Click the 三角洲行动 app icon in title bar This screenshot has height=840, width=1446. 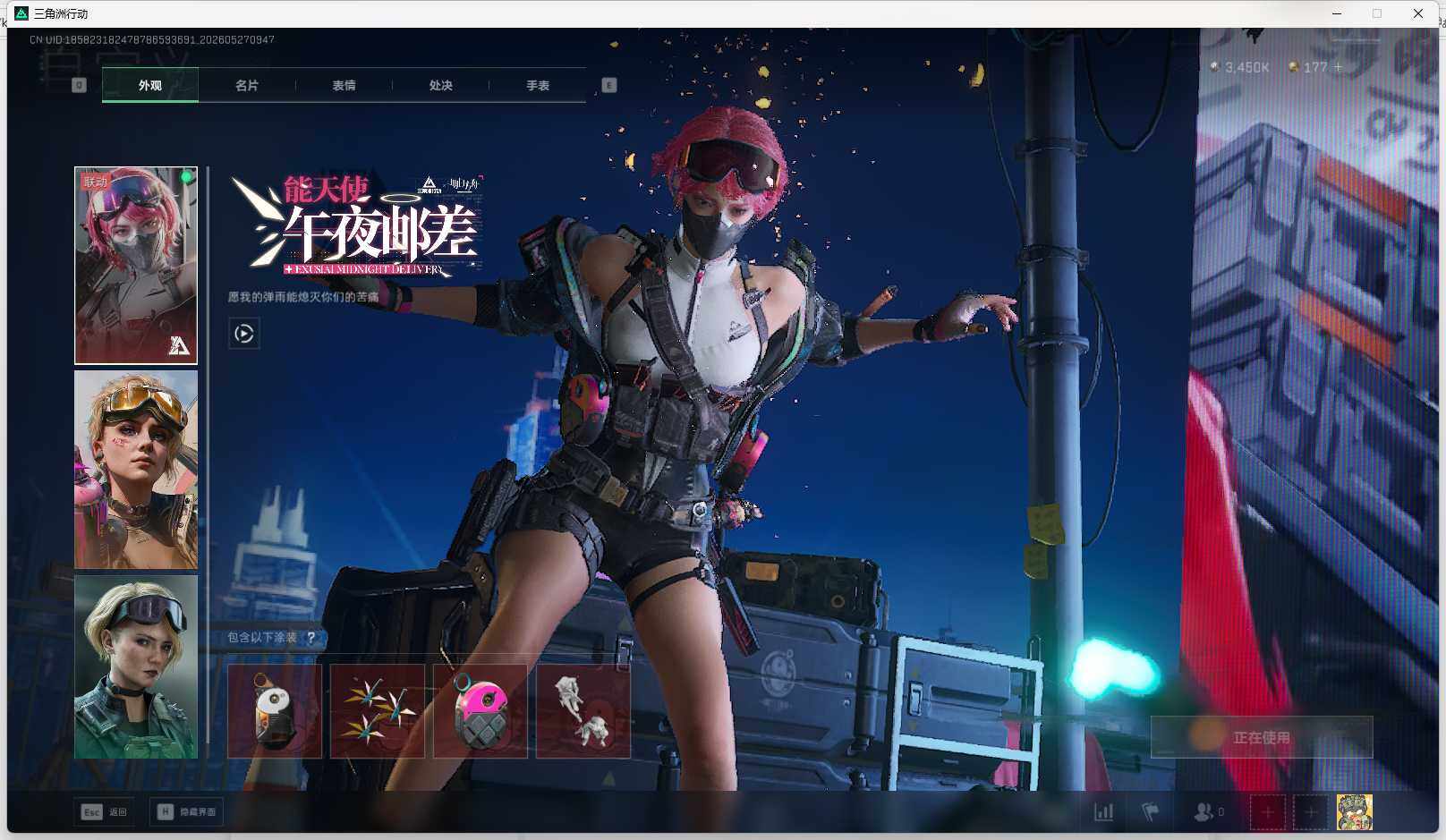(x=21, y=13)
